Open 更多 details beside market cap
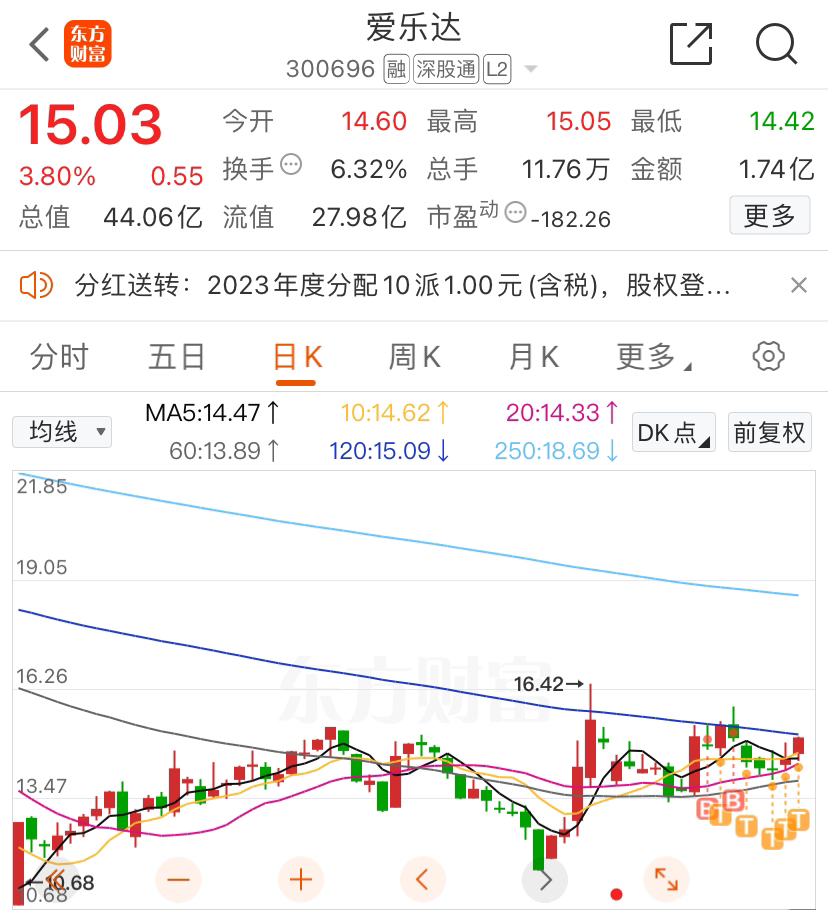Screen dimensions: 828x910 770,216
